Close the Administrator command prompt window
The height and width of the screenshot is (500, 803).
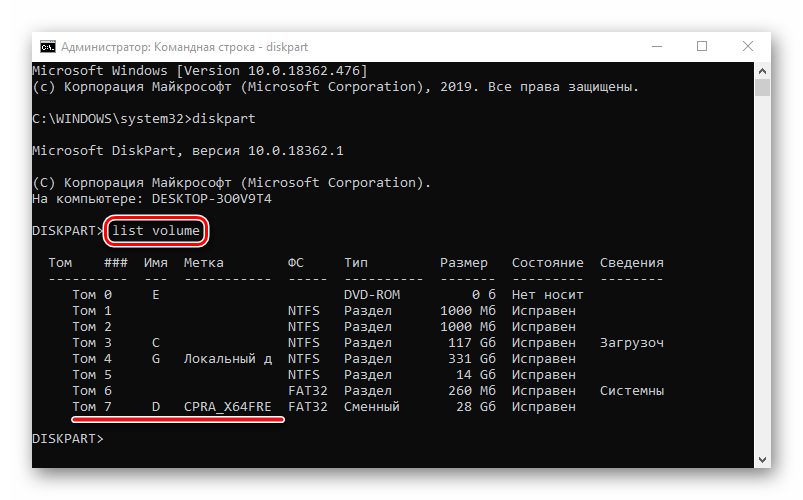pos(748,46)
